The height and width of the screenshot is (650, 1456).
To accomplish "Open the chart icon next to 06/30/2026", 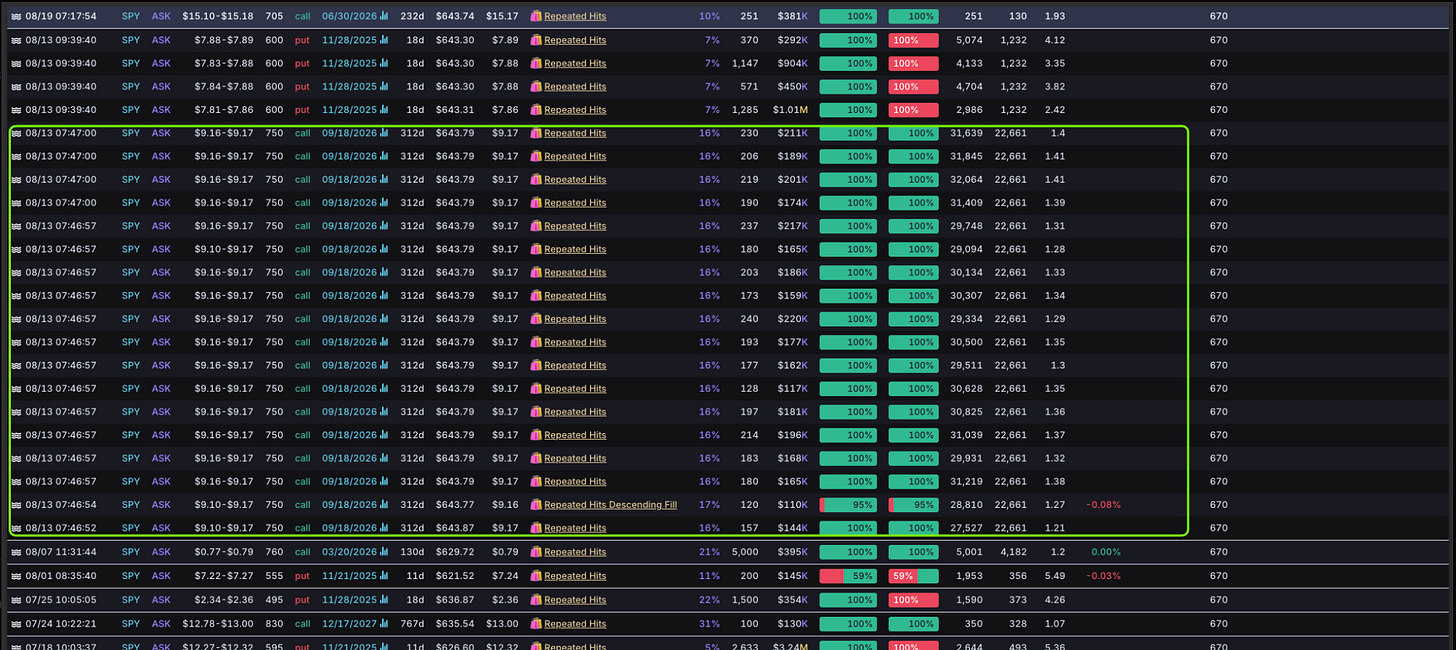I will click(384, 16).
